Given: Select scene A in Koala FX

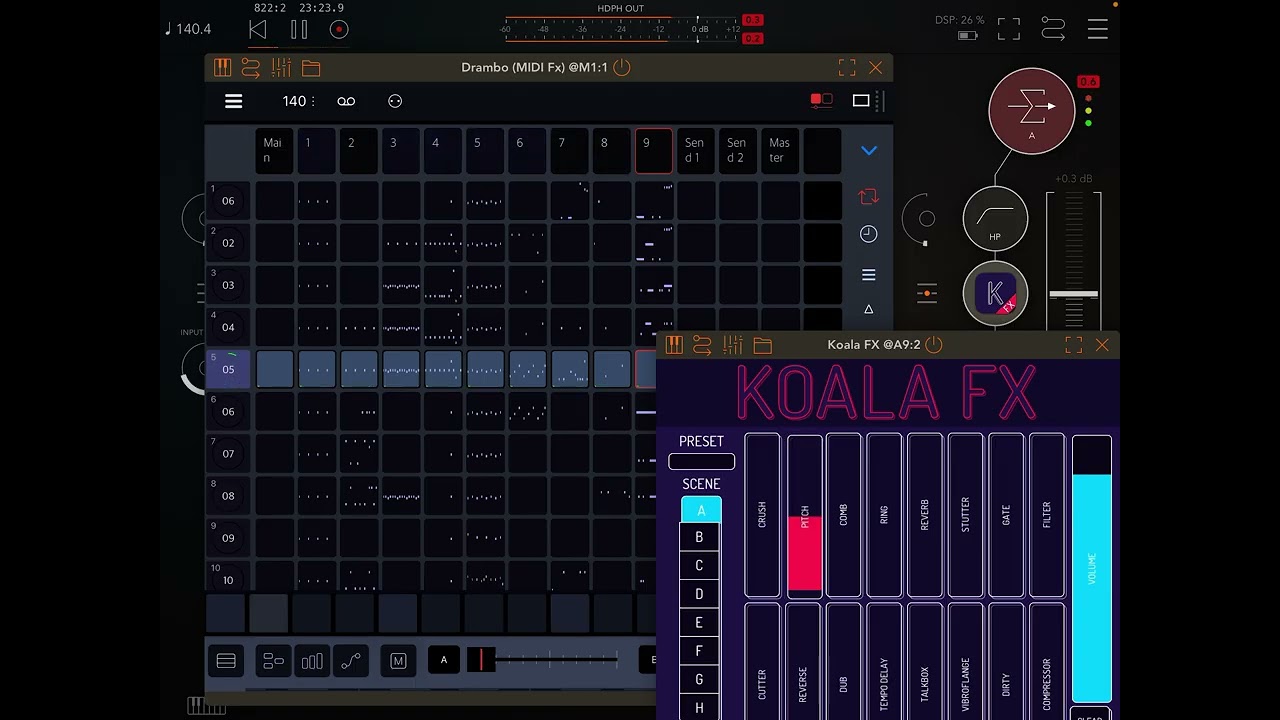Looking at the screenshot, I should point(701,510).
